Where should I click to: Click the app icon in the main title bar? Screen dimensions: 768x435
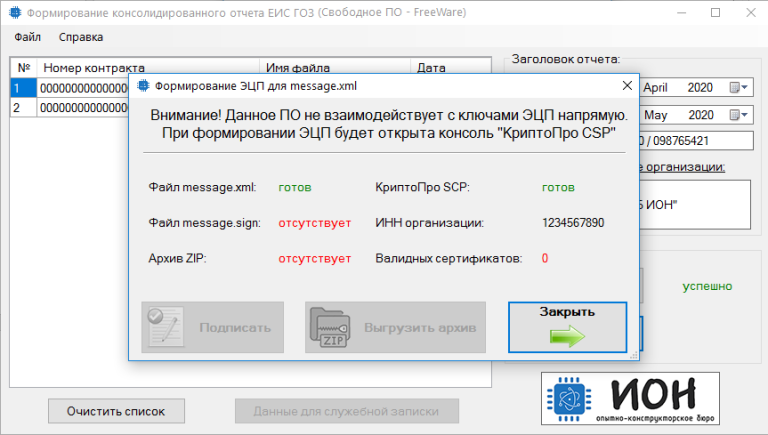point(14,13)
